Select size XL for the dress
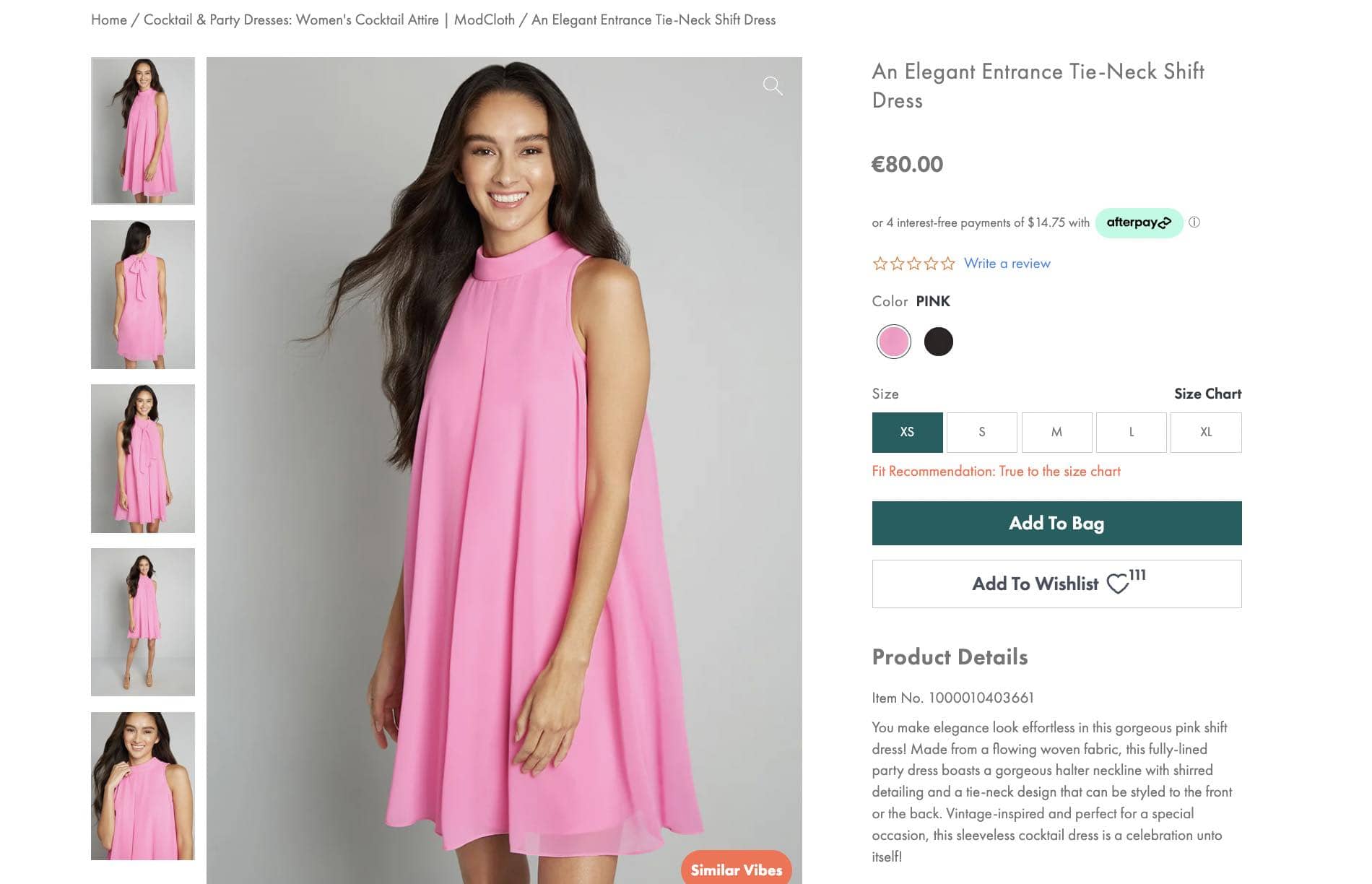This screenshot has height=884, width=1372. [1206, 432]
